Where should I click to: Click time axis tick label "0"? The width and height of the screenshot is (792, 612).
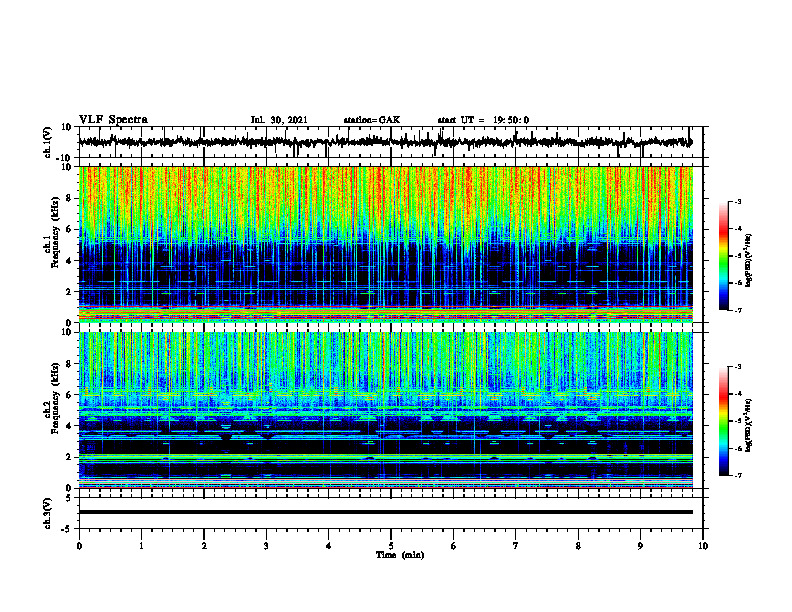tap(79, 546)
